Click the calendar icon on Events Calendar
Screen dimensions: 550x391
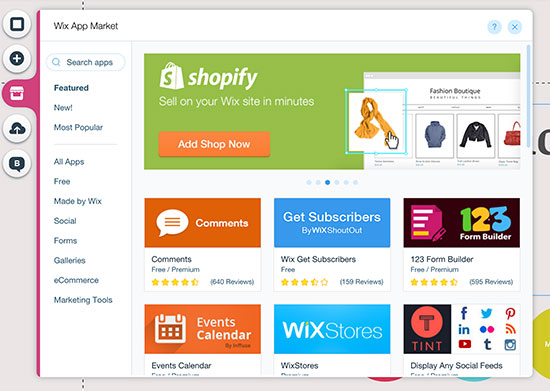[x=170, y=329]
